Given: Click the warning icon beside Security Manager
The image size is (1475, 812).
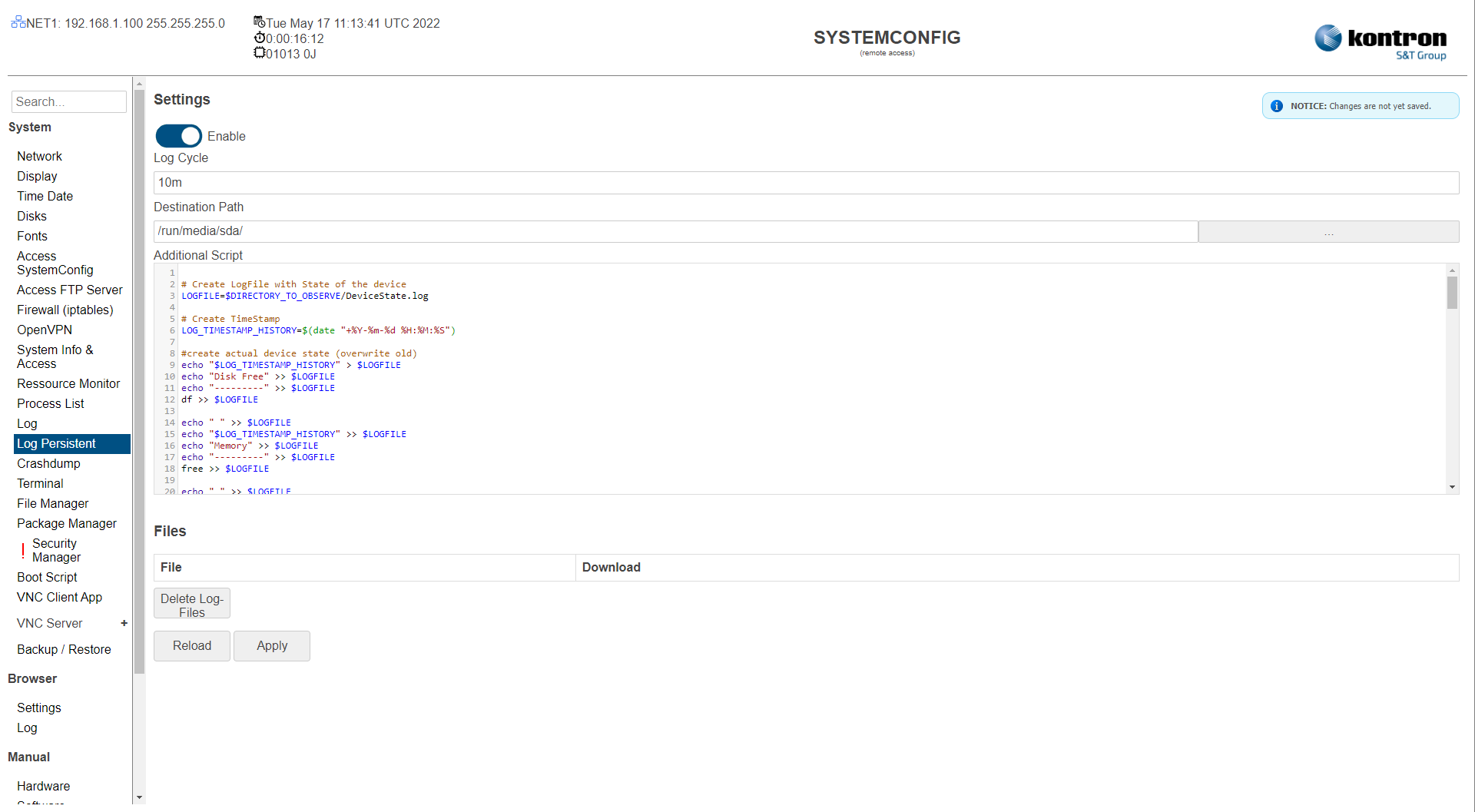Looking at the screenshot, I should coord(23,550).
